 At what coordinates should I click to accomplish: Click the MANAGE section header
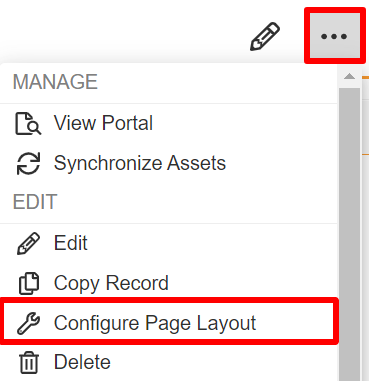pyautogui.click(x=55, y=82)
